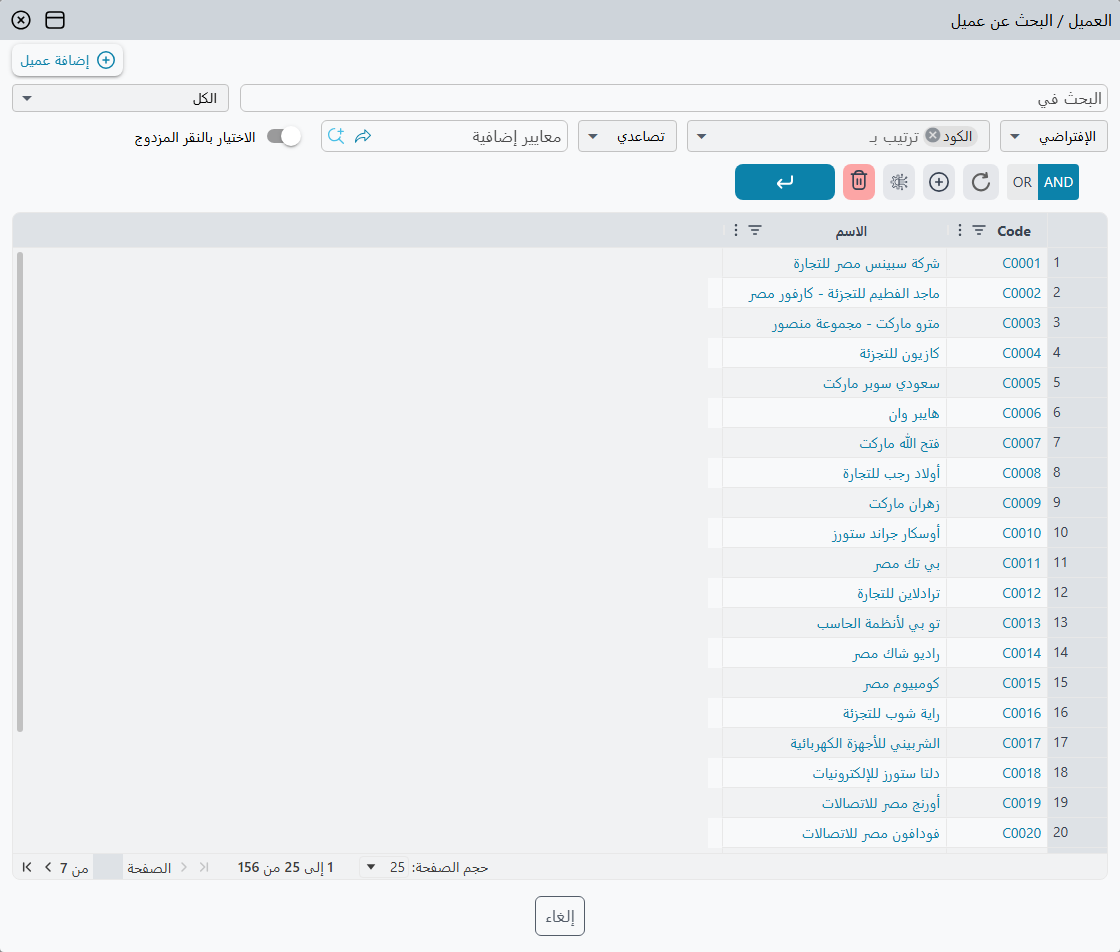
Task: Select ترادلاين للتجارة customer
Action: (899, 593)
